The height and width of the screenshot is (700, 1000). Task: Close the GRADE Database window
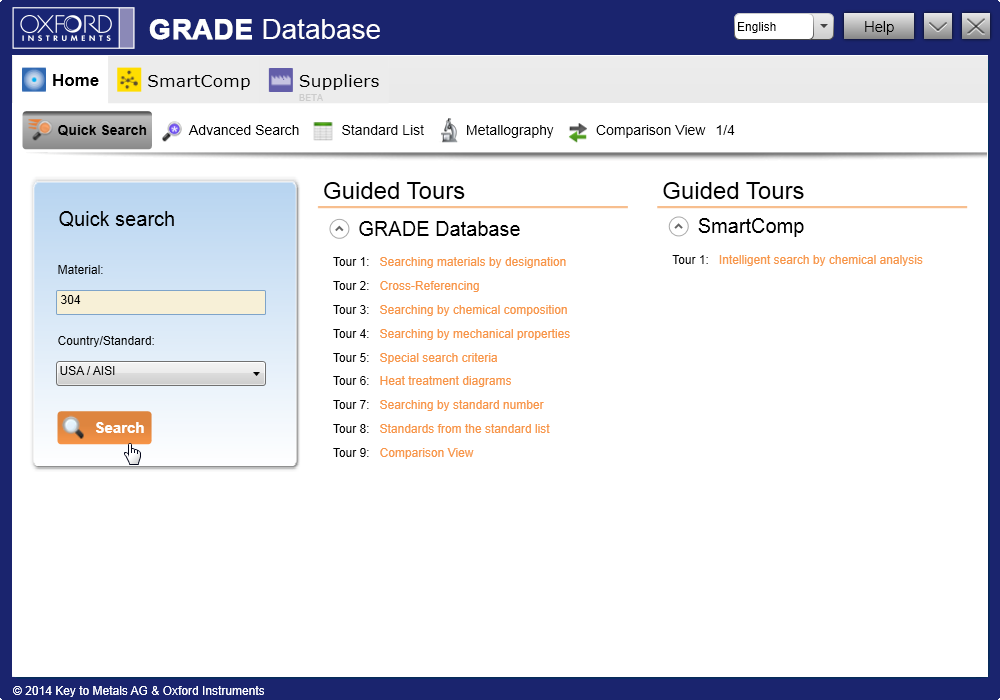pos(976,27)
